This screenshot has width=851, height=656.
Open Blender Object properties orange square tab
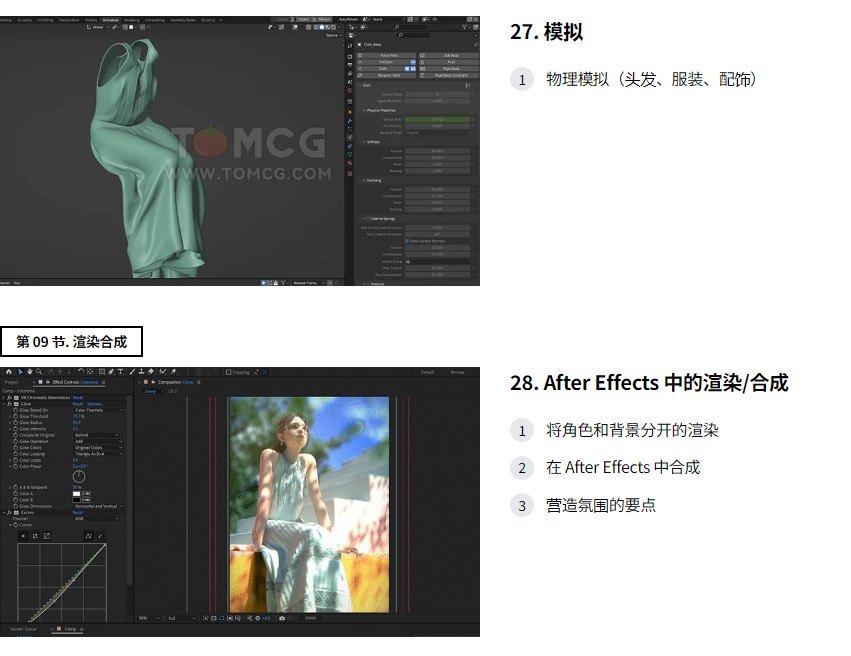(350, 112)
